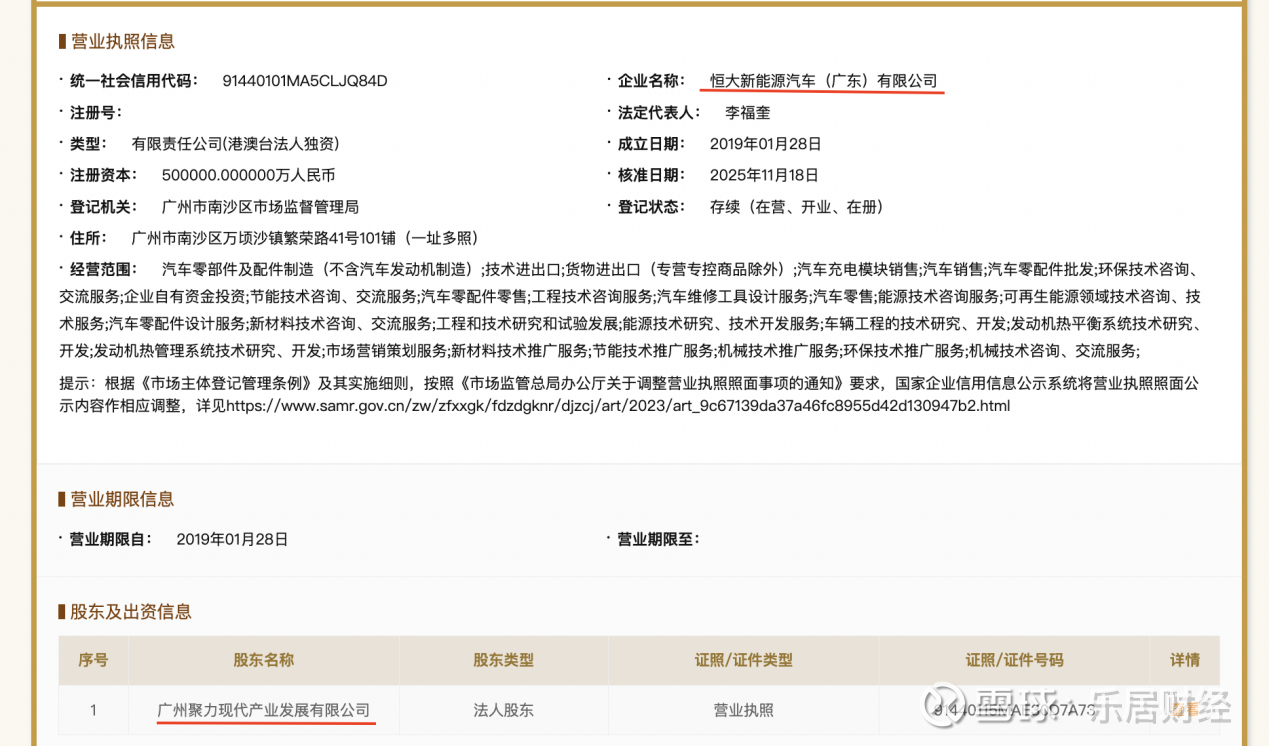Select capital value 500000.000000万人民币
The height and width of the screenshot is (746, 1269).
point(248,175)
